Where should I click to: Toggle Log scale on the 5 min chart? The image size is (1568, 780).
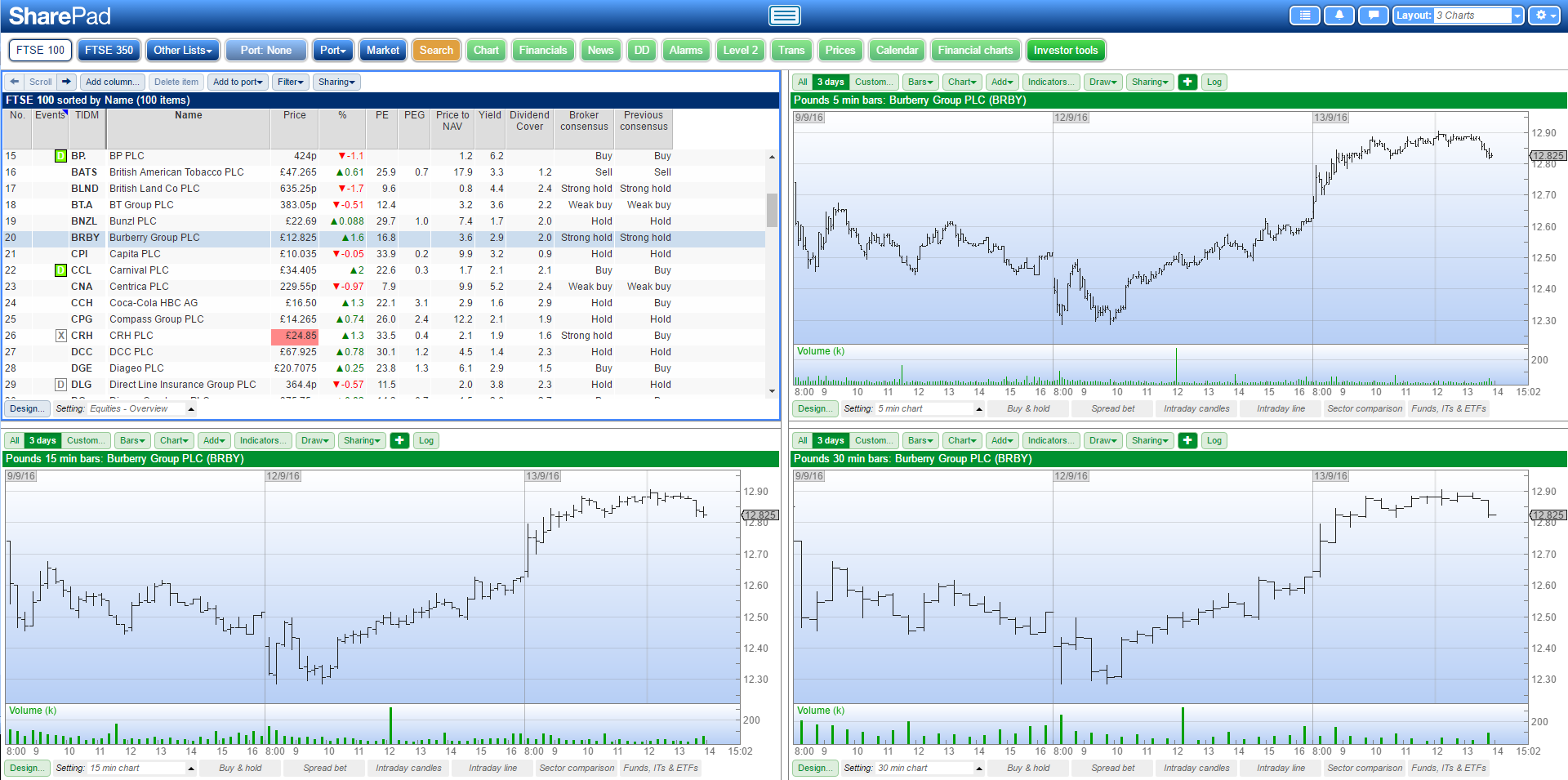click(1214, 82)
